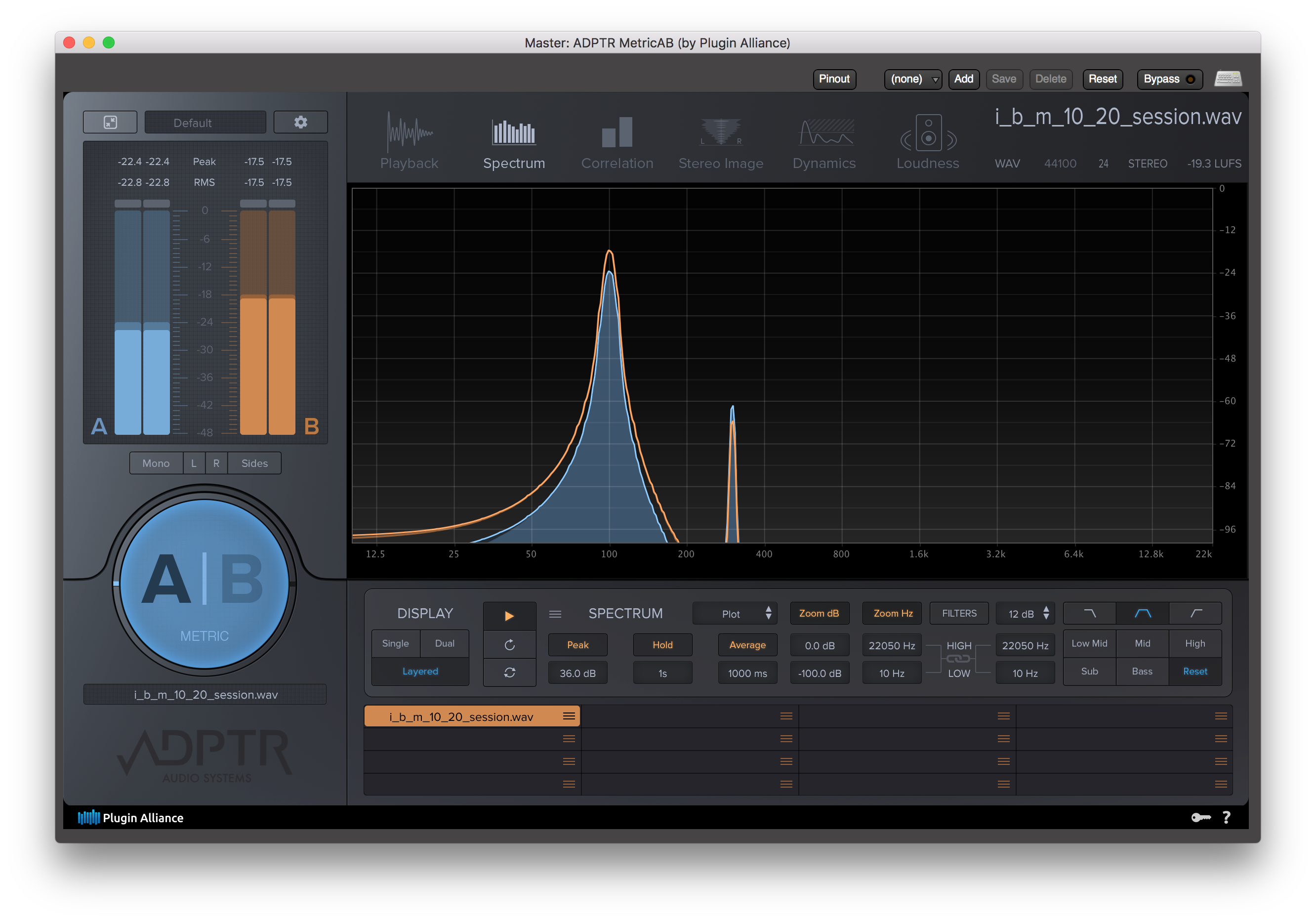Open the Spectrum section menu icon

555,614
